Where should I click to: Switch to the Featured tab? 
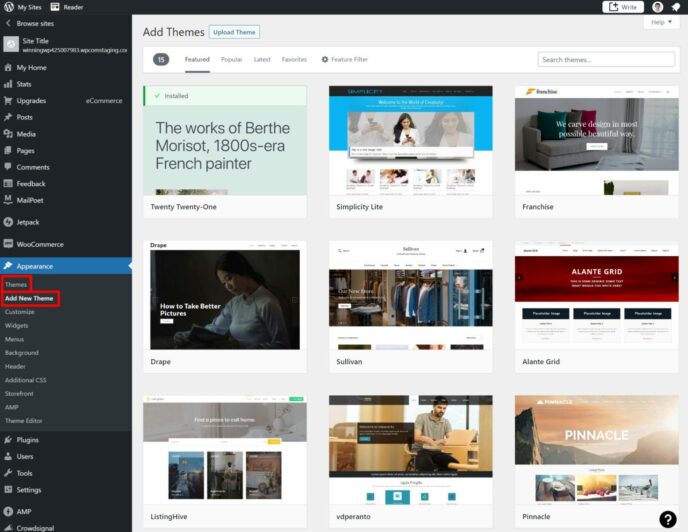coord(197,59)
